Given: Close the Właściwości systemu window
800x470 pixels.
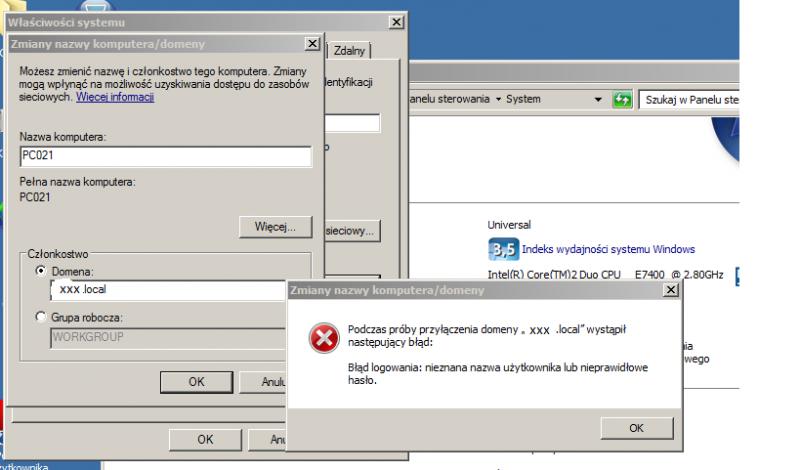Looking at the screenshot, I should point(398,23).
